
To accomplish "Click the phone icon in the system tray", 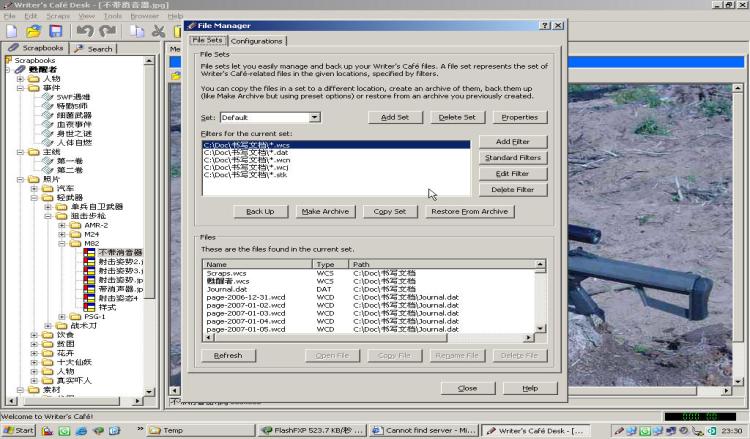I will tap(698, 430).
